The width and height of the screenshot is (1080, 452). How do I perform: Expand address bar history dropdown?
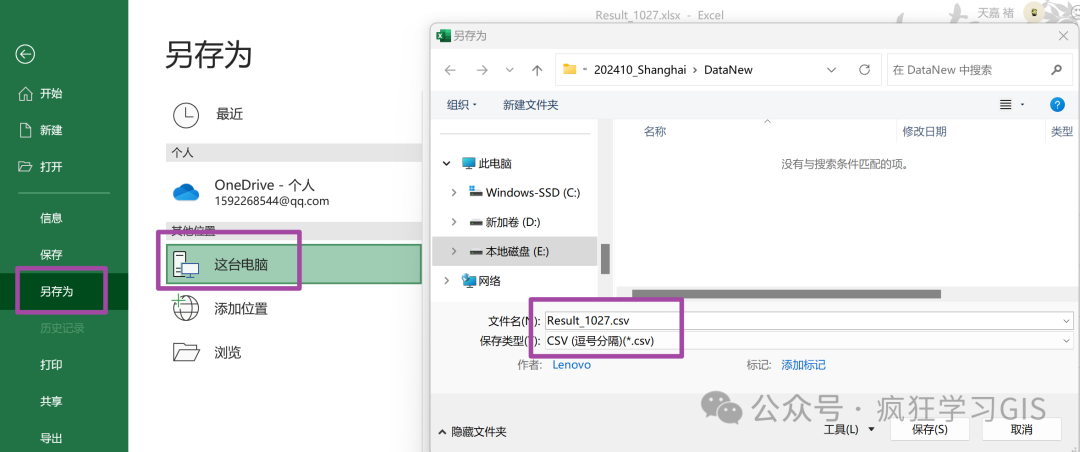(x=831, y=70)
